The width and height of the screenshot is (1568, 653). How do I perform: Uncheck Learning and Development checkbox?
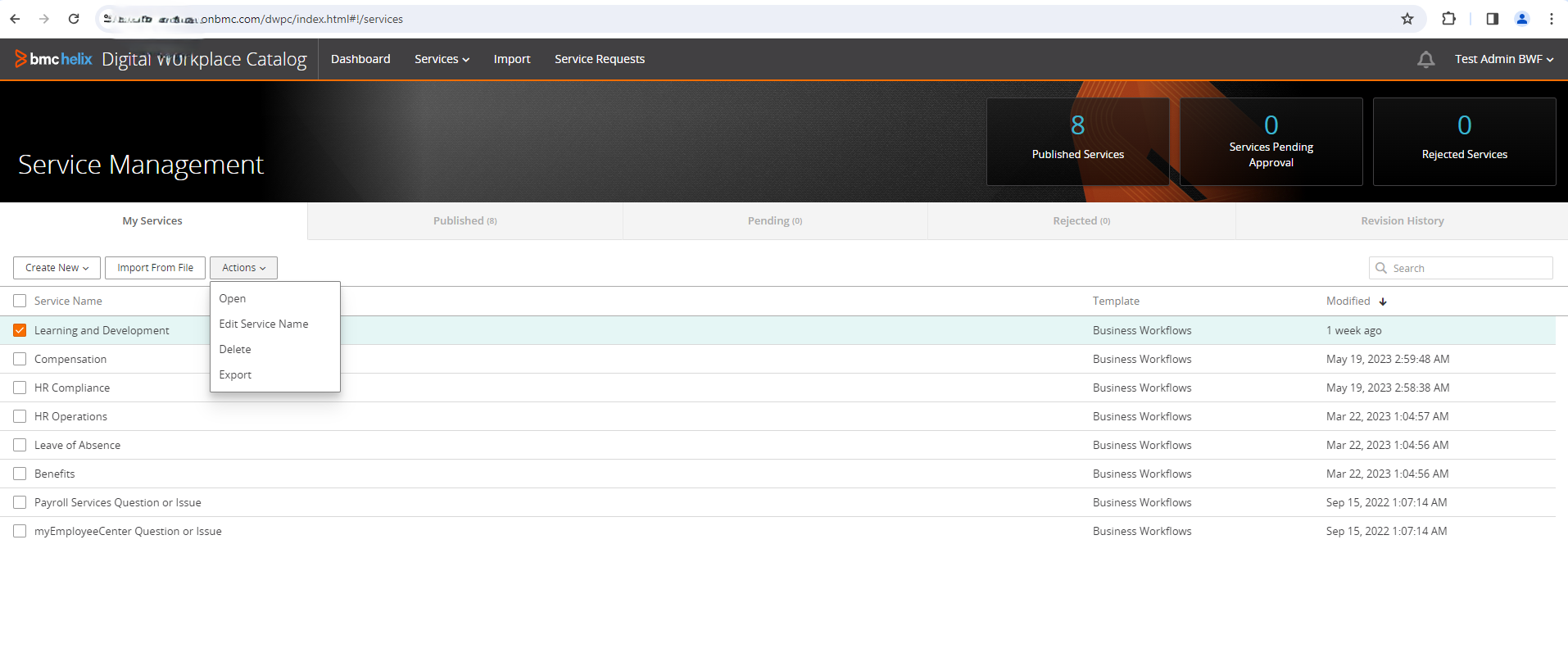click(x=20, y=330)
